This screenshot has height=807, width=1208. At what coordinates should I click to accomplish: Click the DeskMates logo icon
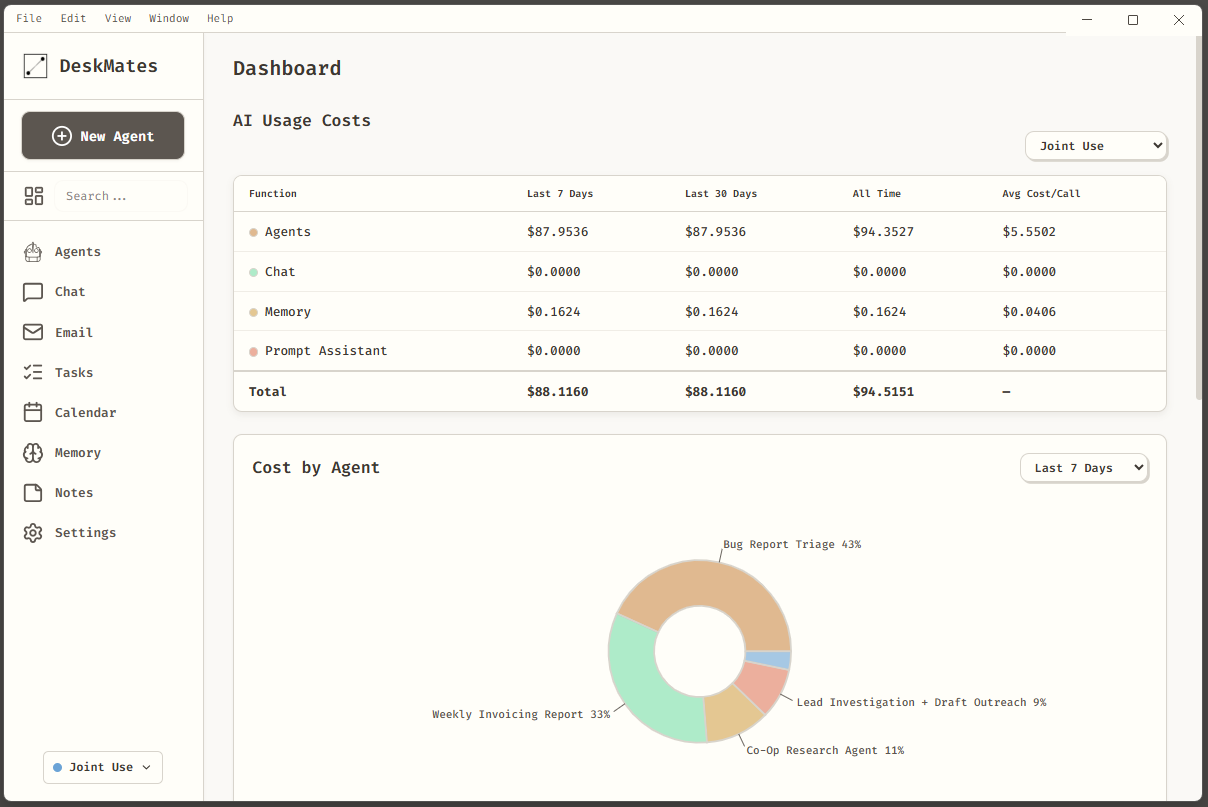point(35,66)
